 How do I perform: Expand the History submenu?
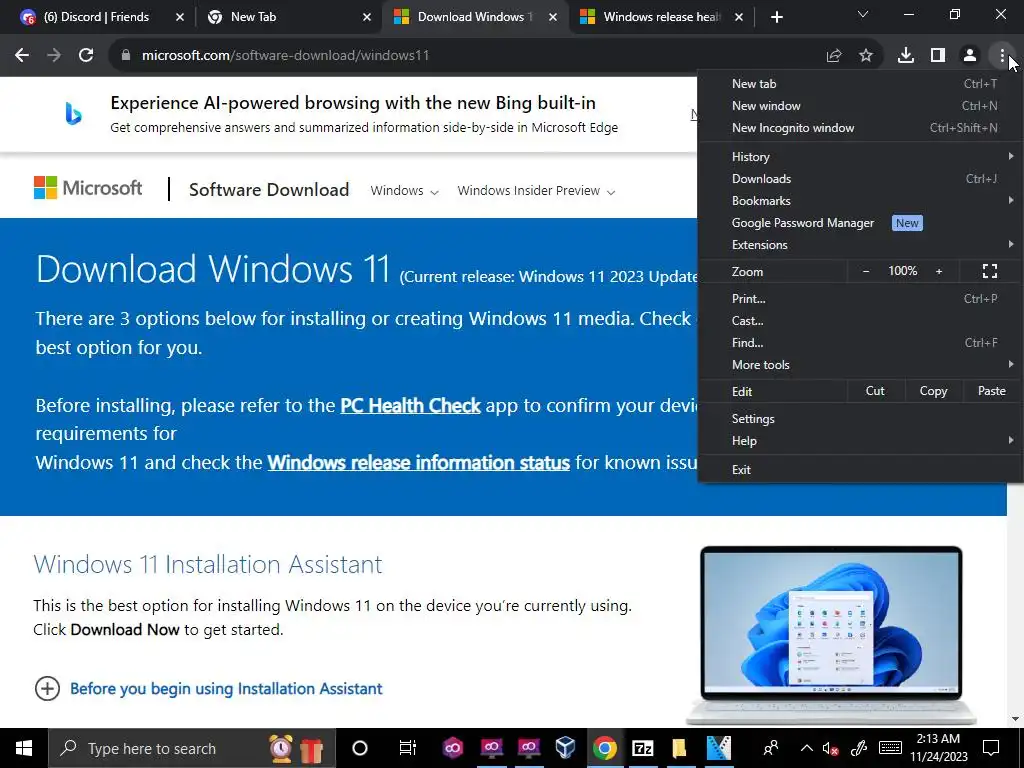pyautogui.click(x=860, y=157)
